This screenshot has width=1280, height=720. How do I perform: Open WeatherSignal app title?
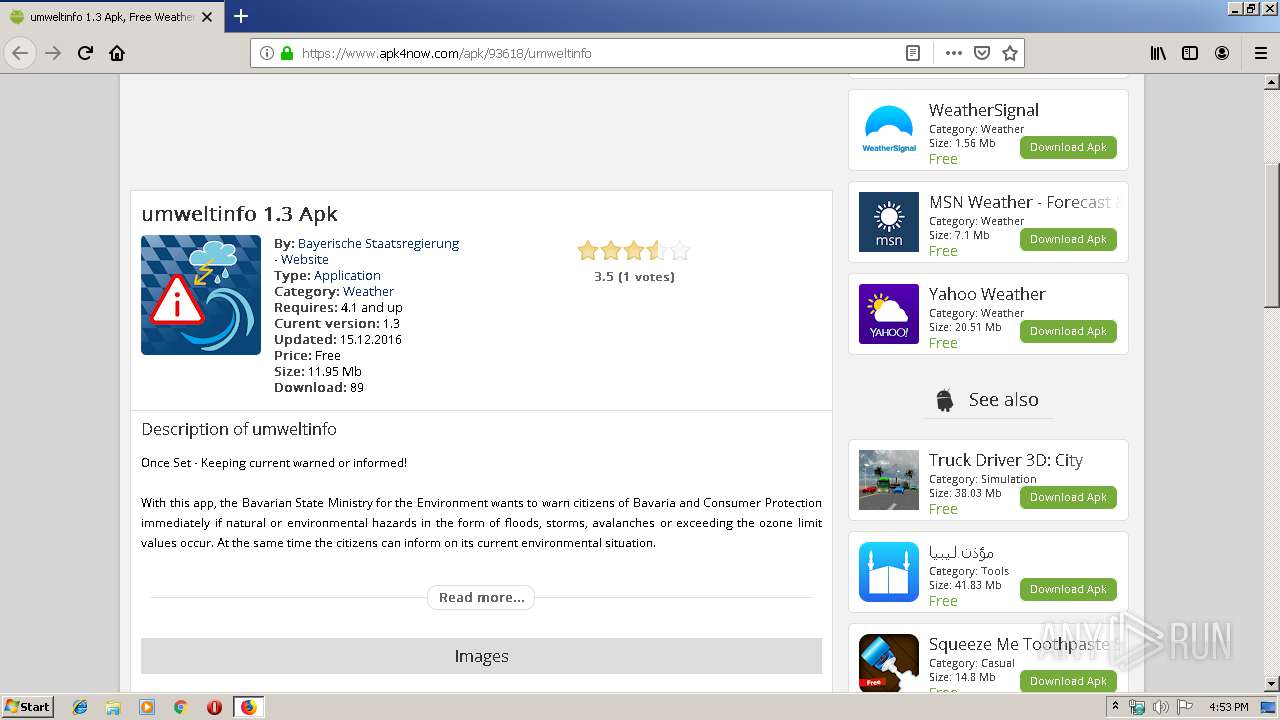pos(984,110)
